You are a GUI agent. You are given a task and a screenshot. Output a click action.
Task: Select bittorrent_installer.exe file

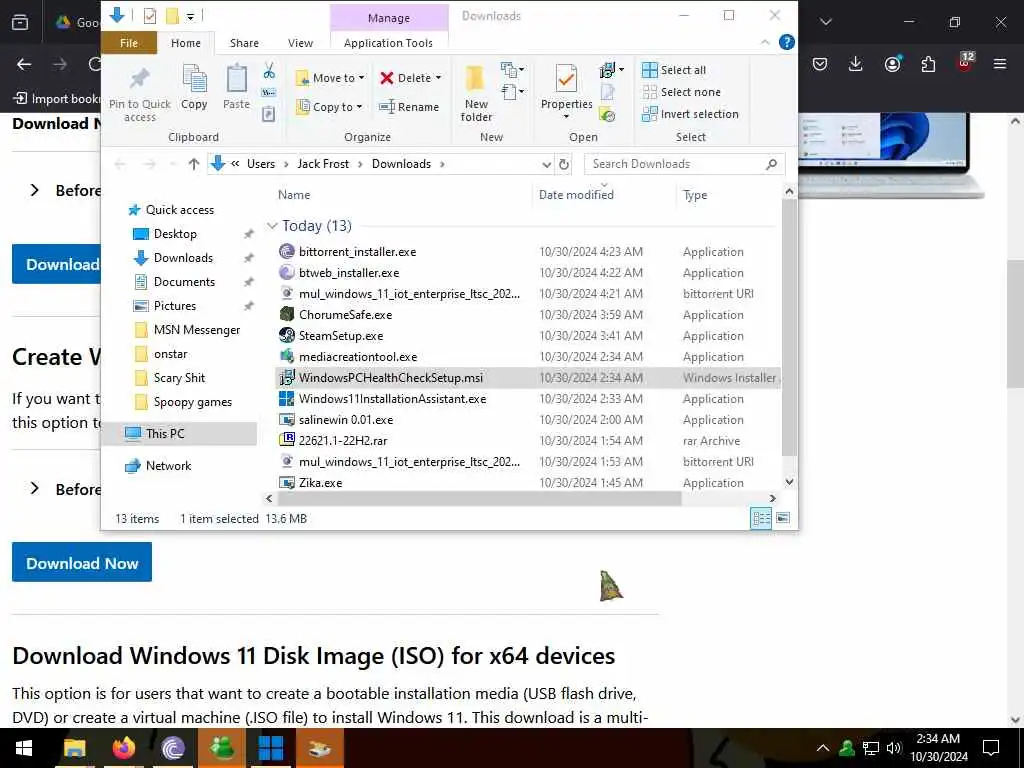[x=357, y=252]
